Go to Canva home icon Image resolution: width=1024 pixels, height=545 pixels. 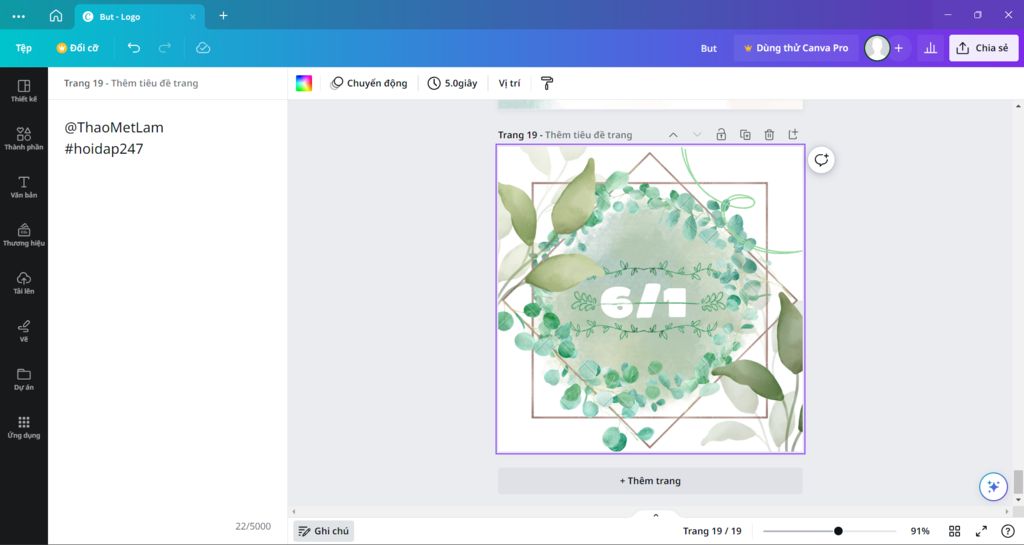tap(56, 16)
